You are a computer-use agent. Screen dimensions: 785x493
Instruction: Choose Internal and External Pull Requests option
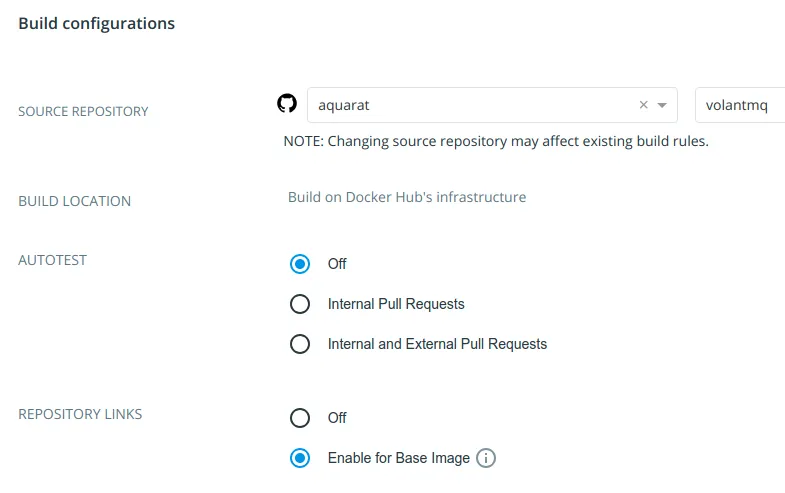point(300,344)
